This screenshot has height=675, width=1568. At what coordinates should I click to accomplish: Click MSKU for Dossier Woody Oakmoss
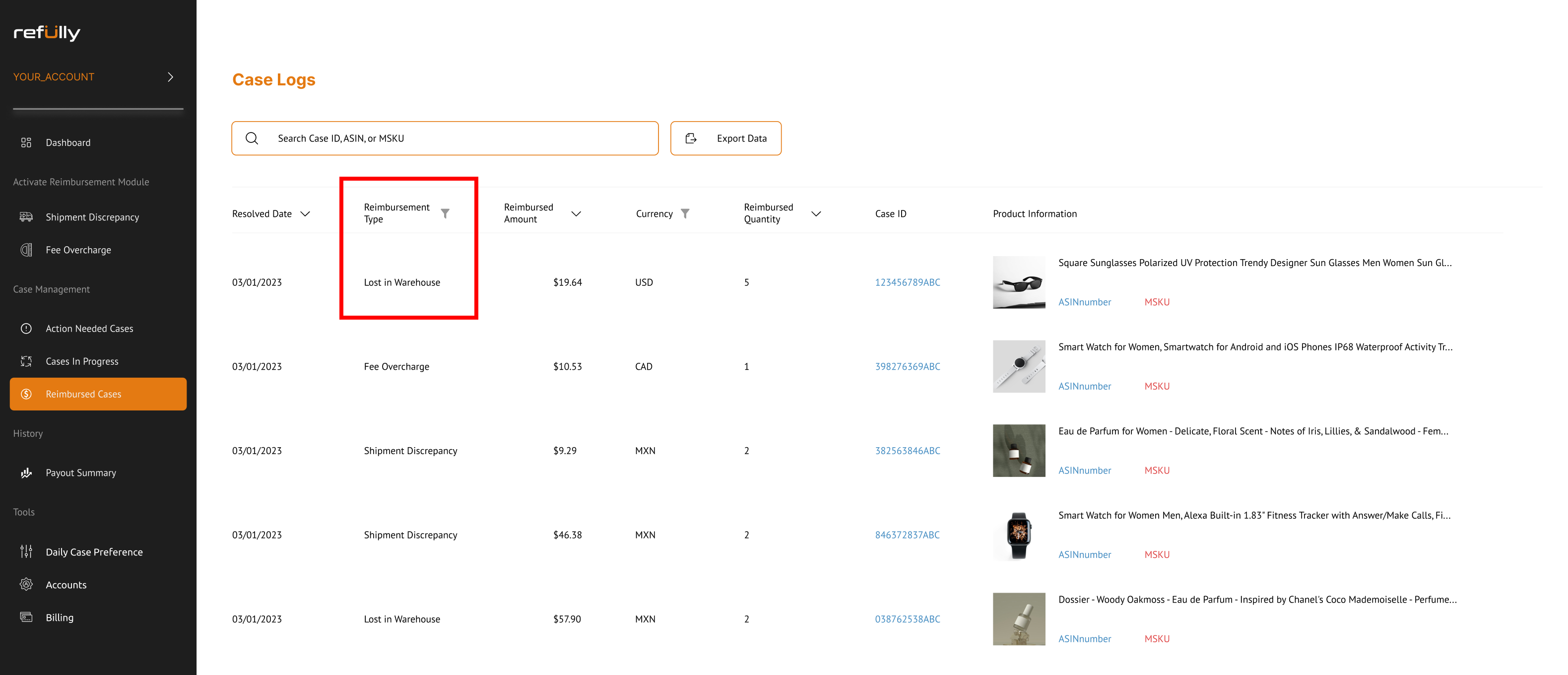coord(1157,639)
